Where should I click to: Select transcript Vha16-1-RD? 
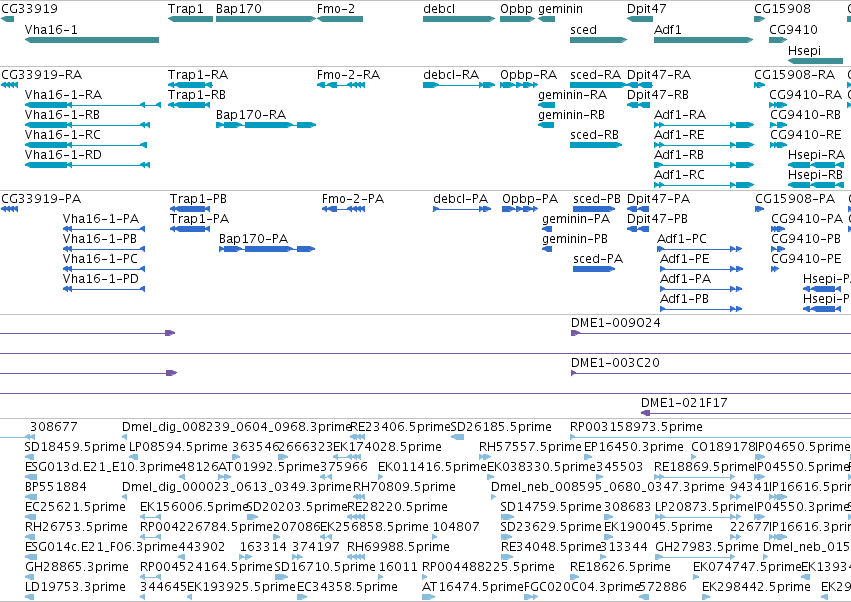pos(87,165)
